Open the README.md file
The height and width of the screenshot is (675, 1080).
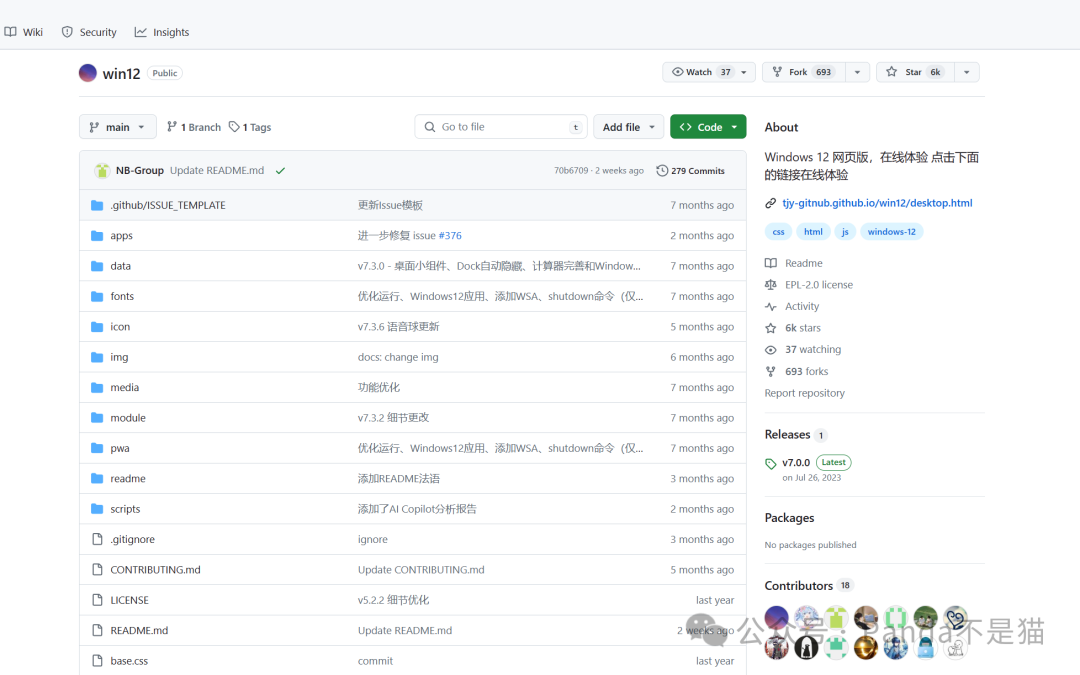139,630
